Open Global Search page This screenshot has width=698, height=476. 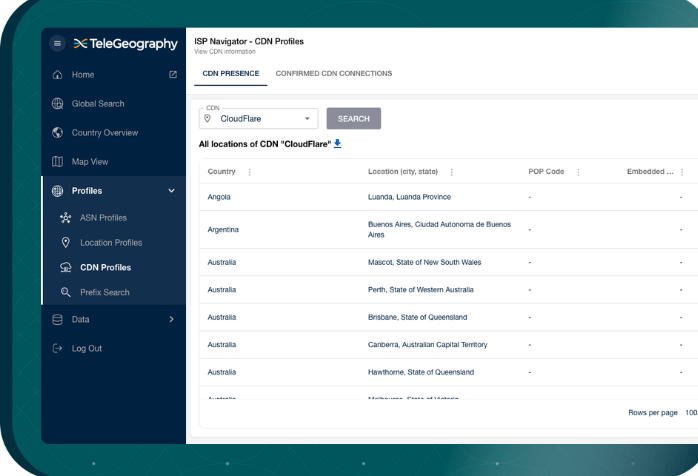point(98,103)
